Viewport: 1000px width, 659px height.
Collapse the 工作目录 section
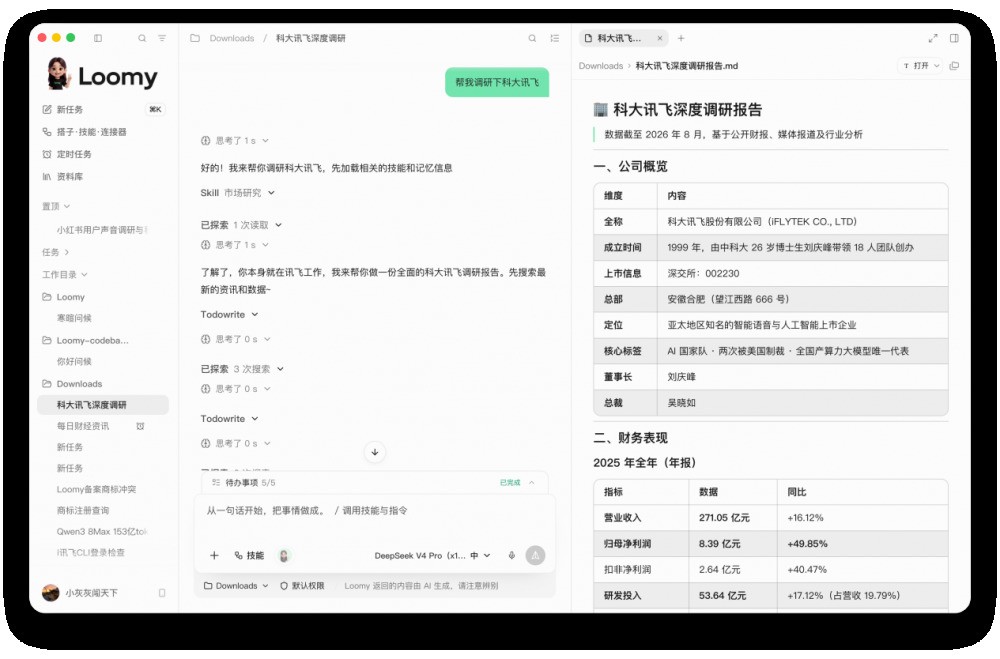click(64, 274)
